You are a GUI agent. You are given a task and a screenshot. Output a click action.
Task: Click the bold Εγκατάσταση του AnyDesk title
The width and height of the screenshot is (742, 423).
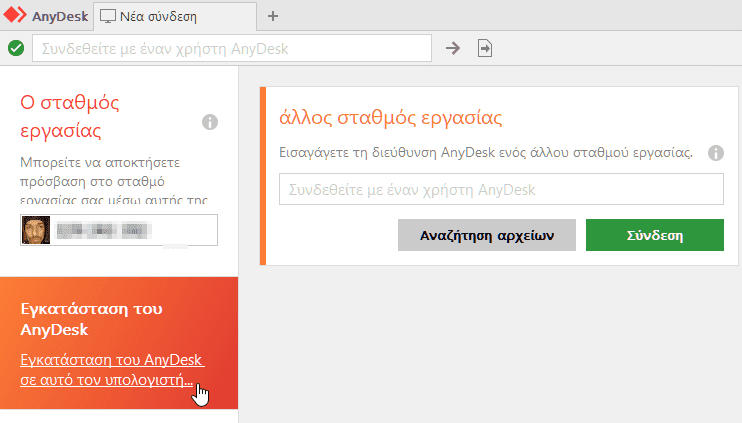(91, 319)
